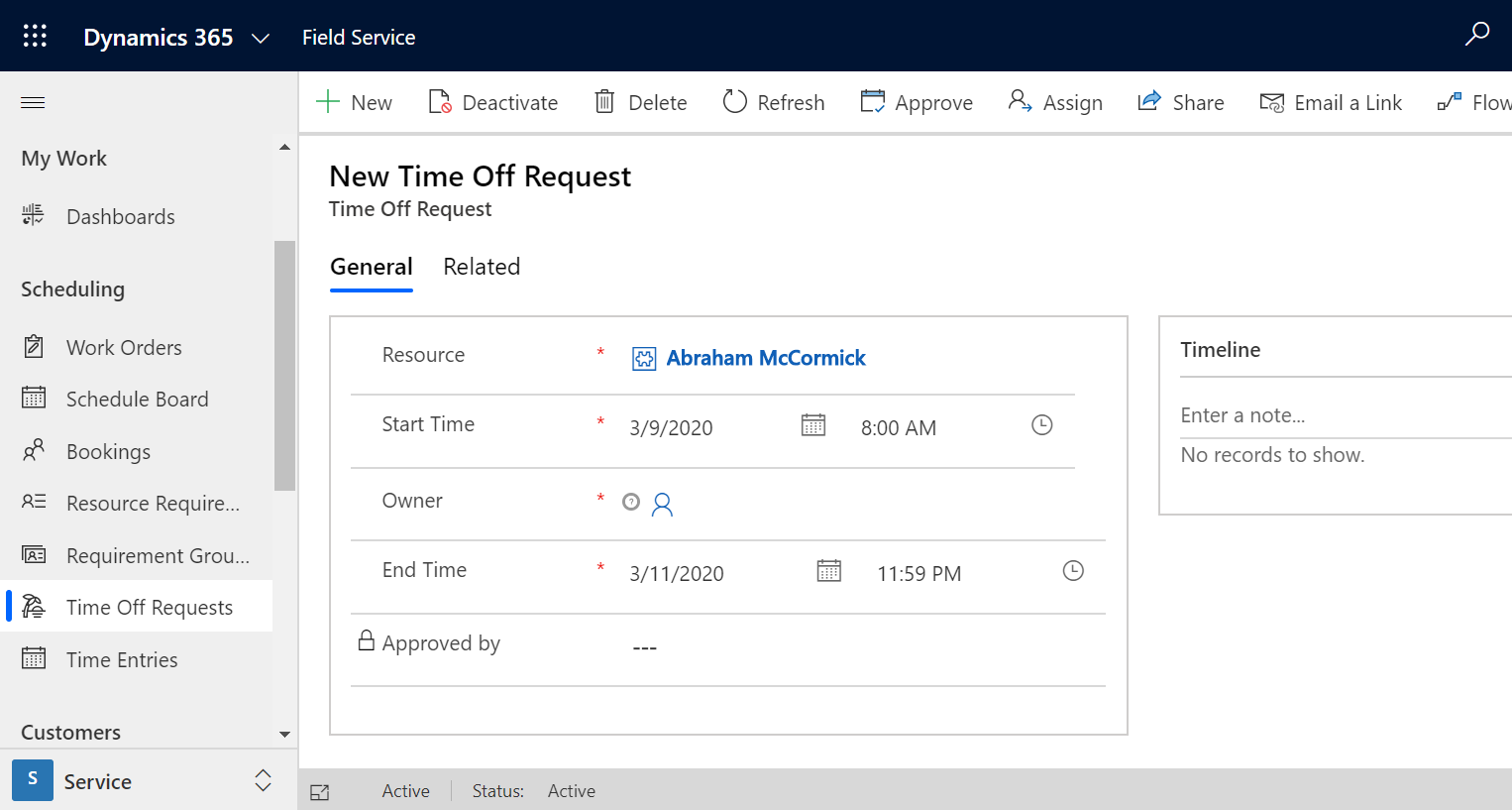Open the Flow command

tap(1474, 102)
